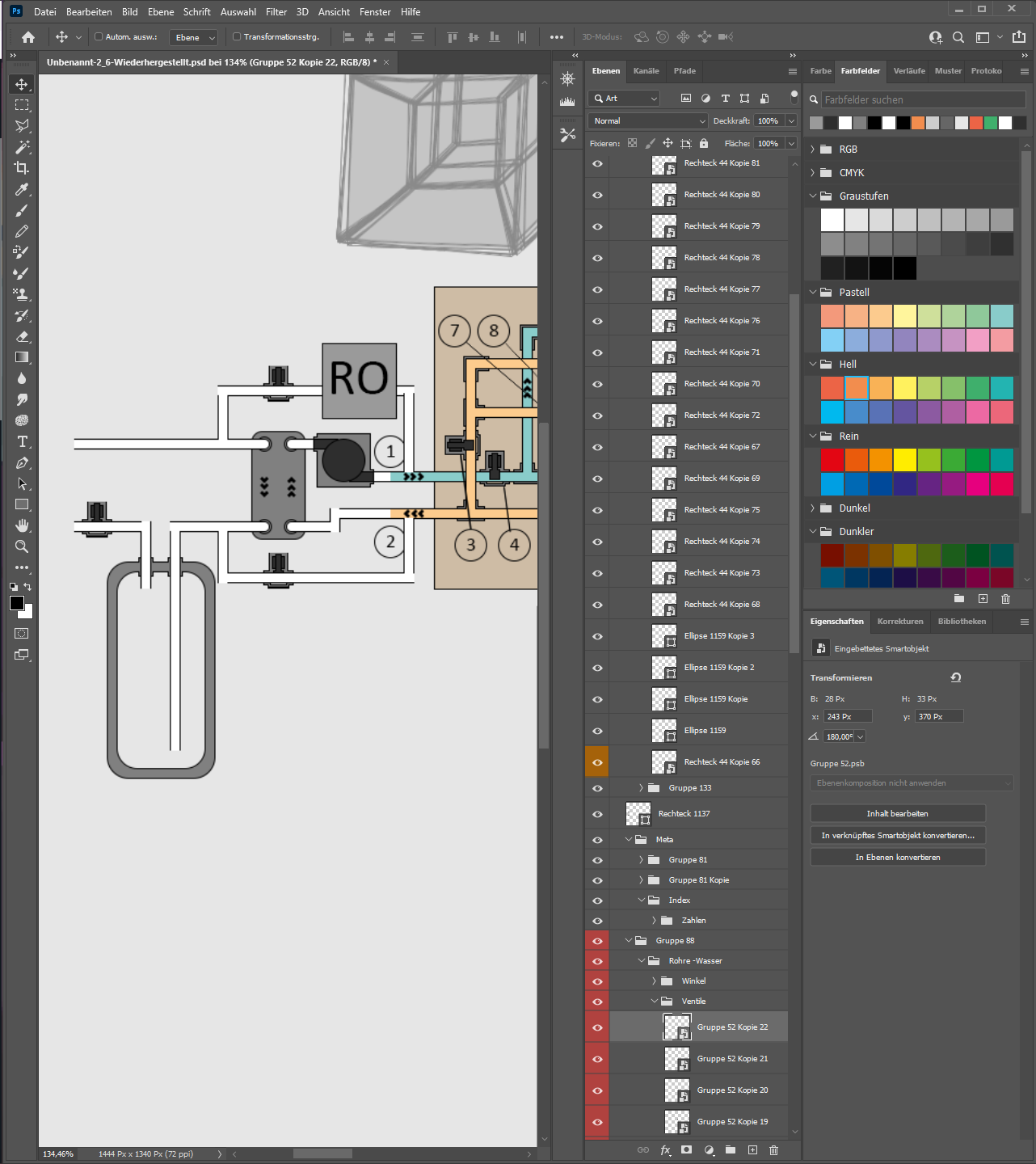Viewport: 1036px width, 1164px height.
Task: Hide layer Ellipse 1159 Kopie 3
Action: (597, 636)
